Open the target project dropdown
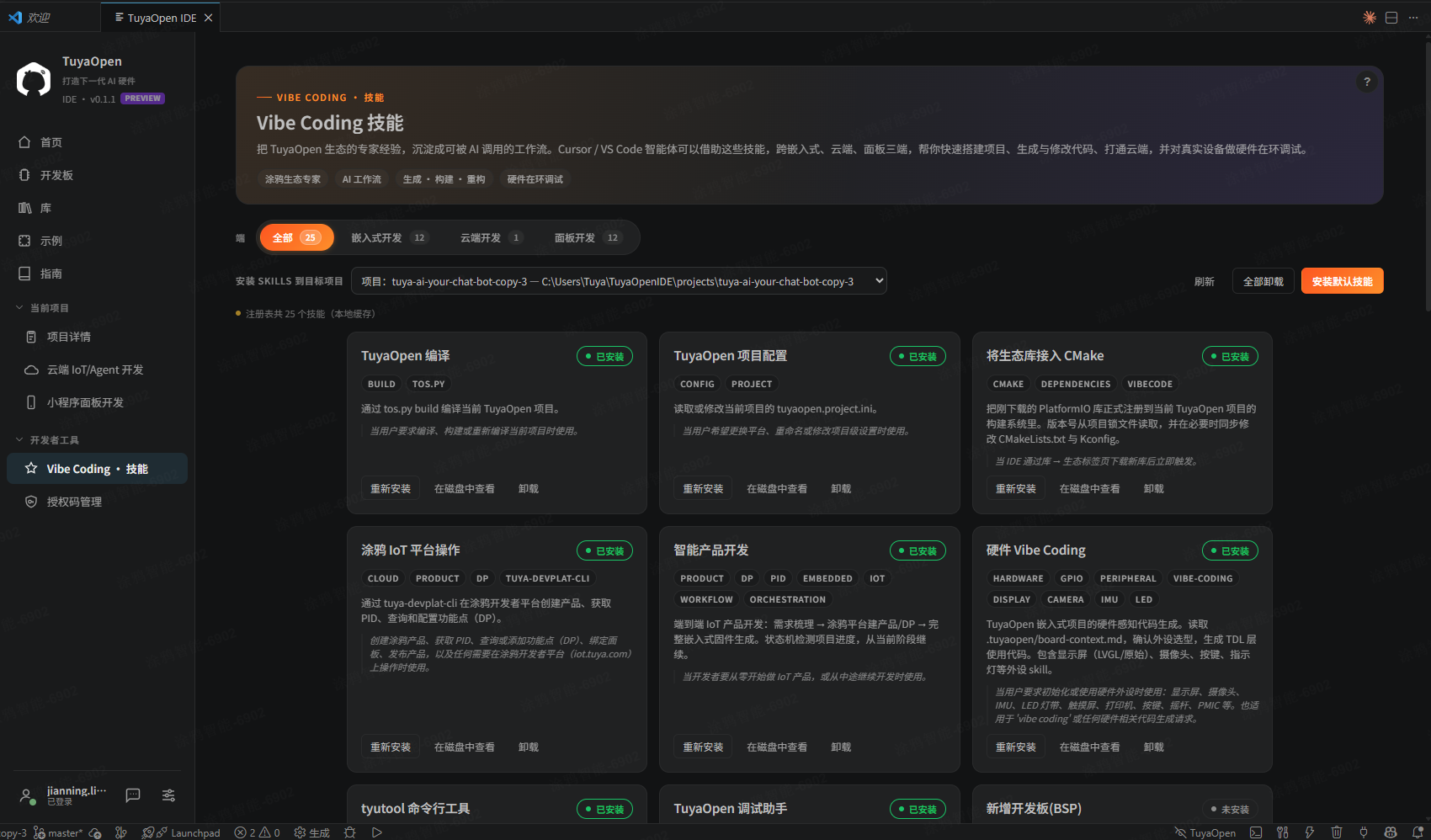This screenshot has height=840, width=1431. click(x=619, y=281)
